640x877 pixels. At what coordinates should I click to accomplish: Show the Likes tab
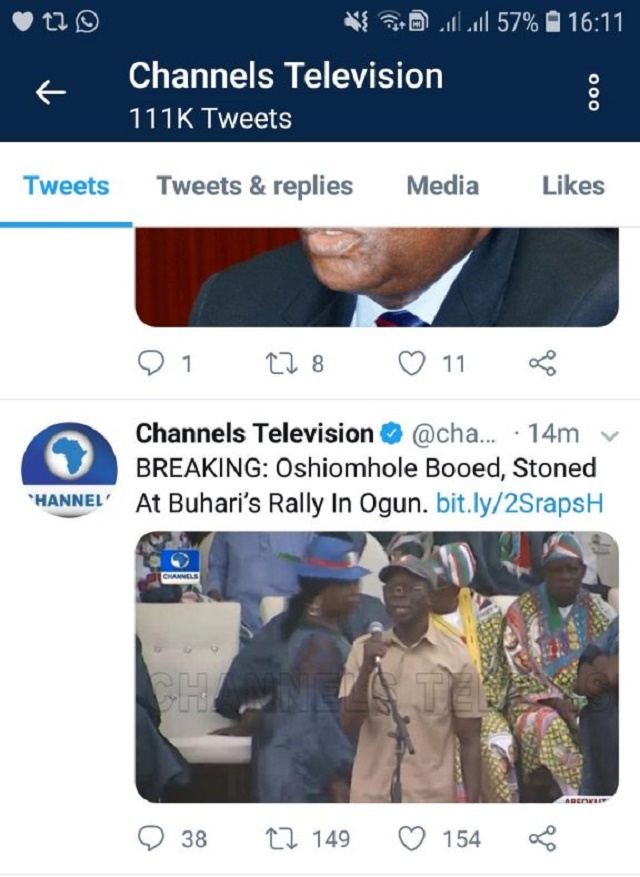tap(573, 186)
